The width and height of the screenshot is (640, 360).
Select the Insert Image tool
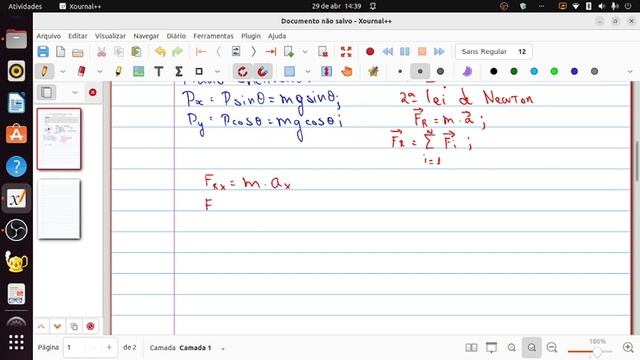(138, 71)
